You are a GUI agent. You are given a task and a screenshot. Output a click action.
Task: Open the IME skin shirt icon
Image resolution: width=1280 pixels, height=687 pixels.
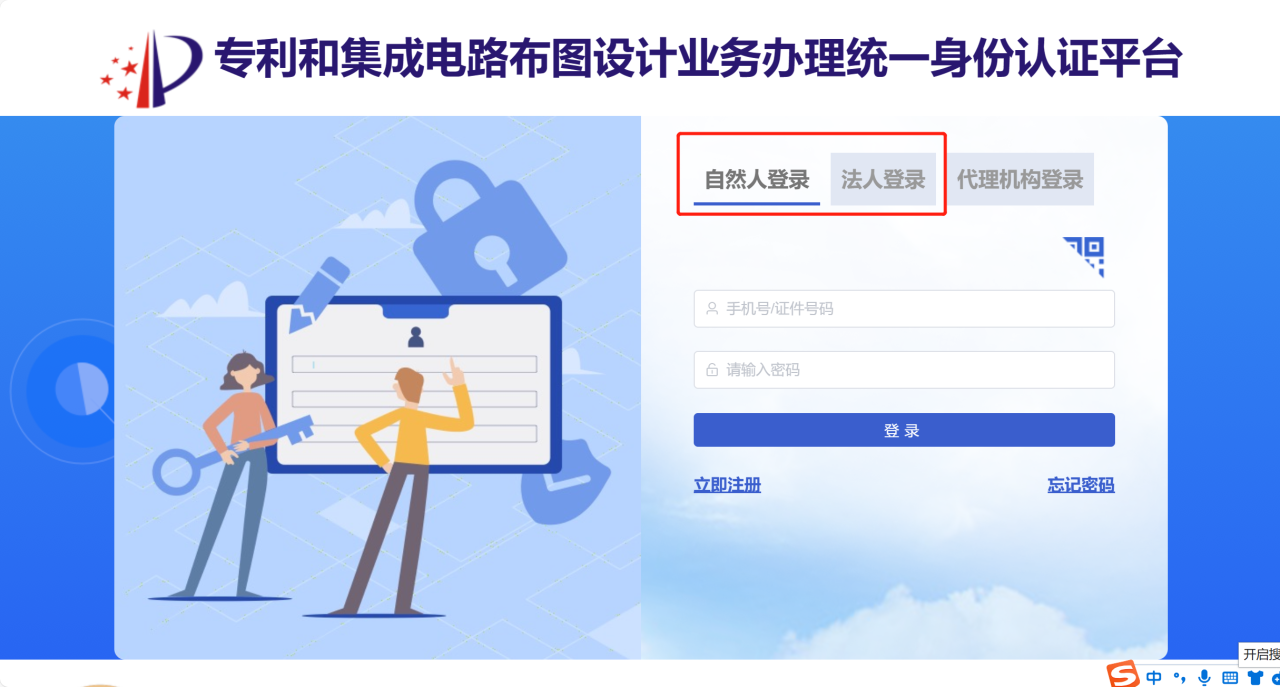tap(1255, 678)
